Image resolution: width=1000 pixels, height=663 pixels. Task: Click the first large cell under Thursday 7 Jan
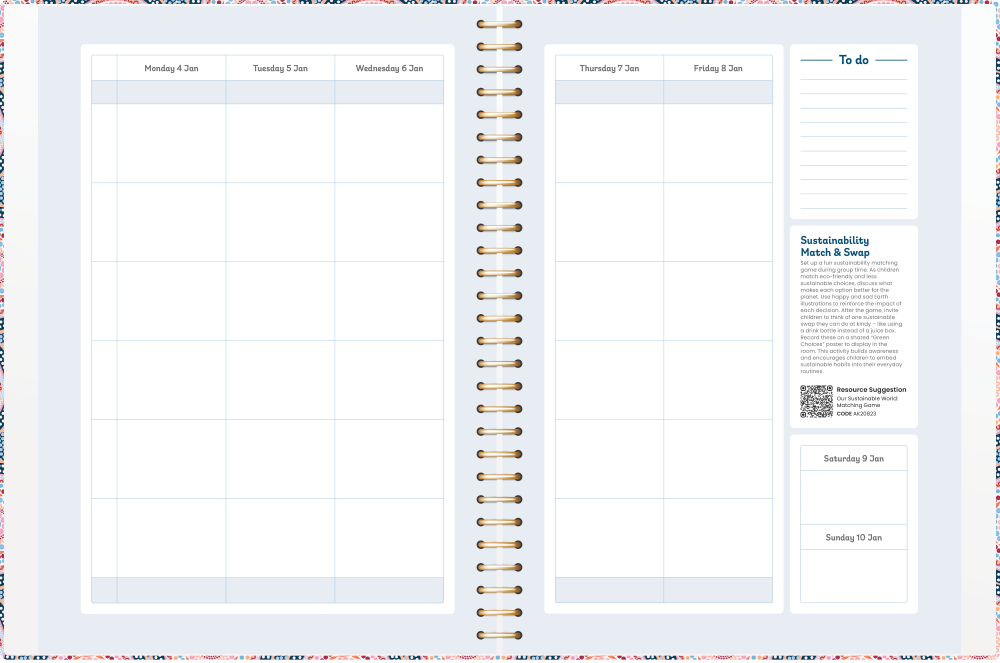click(x=609, y=143)
